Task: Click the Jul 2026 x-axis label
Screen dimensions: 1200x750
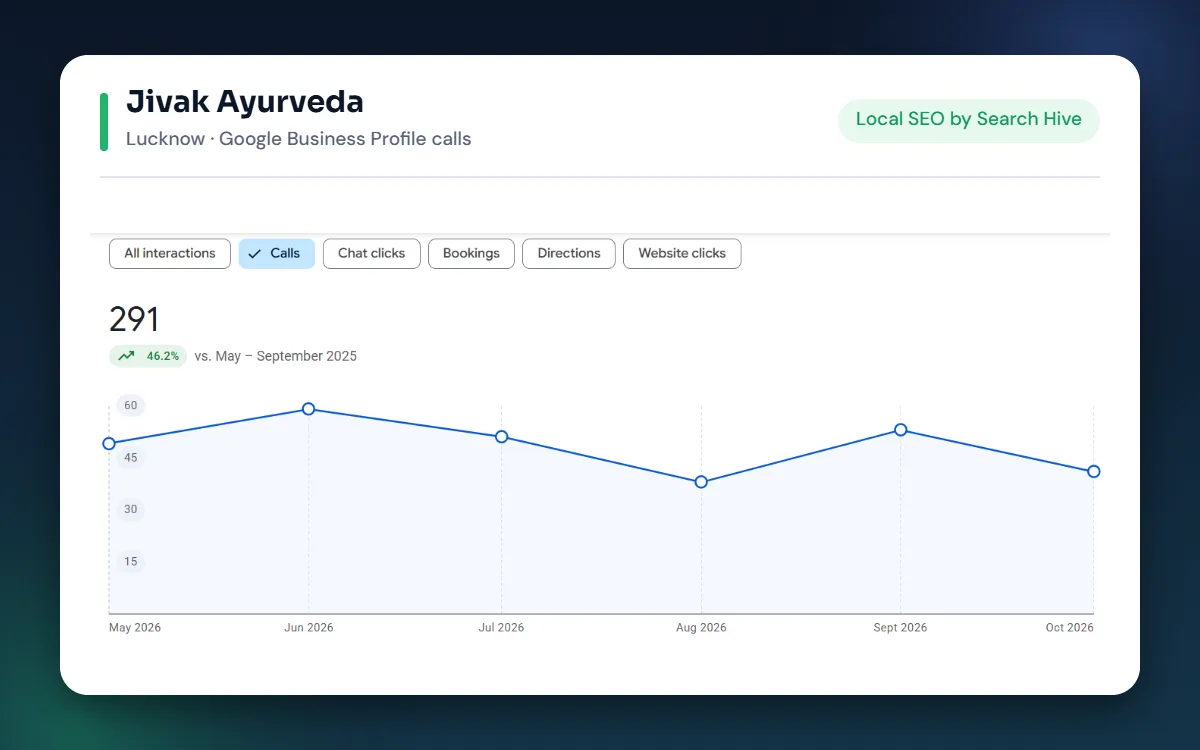Action: (501, 628)
